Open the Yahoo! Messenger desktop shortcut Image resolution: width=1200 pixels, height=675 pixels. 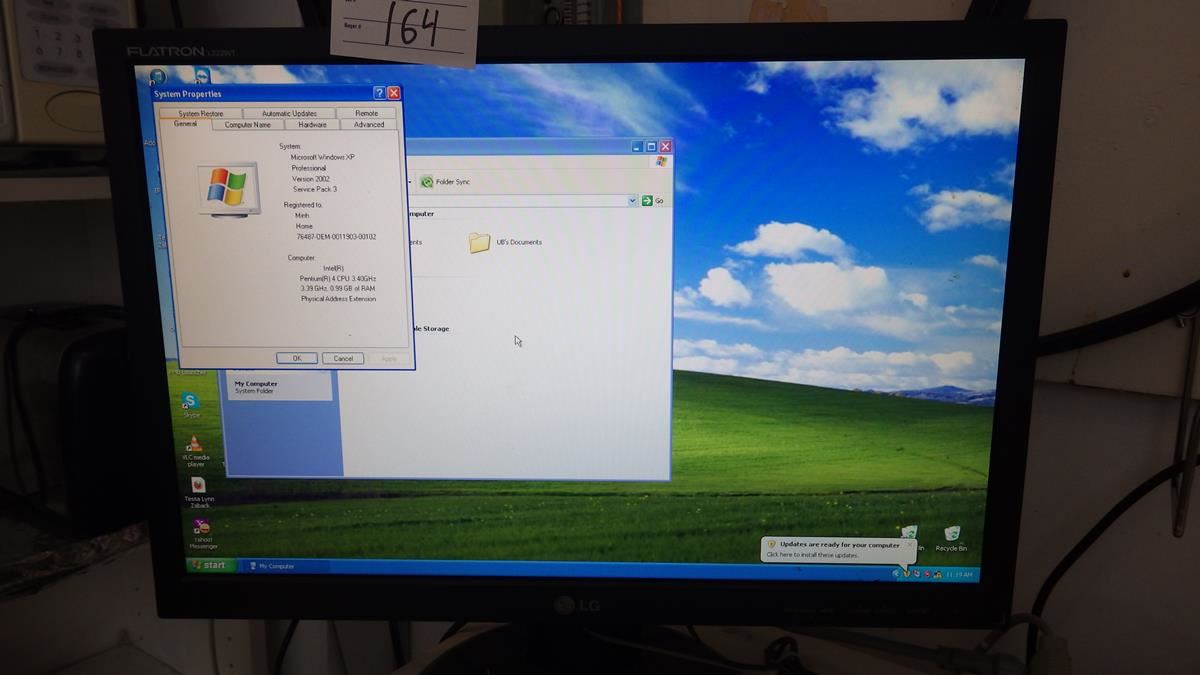[201, 532]
